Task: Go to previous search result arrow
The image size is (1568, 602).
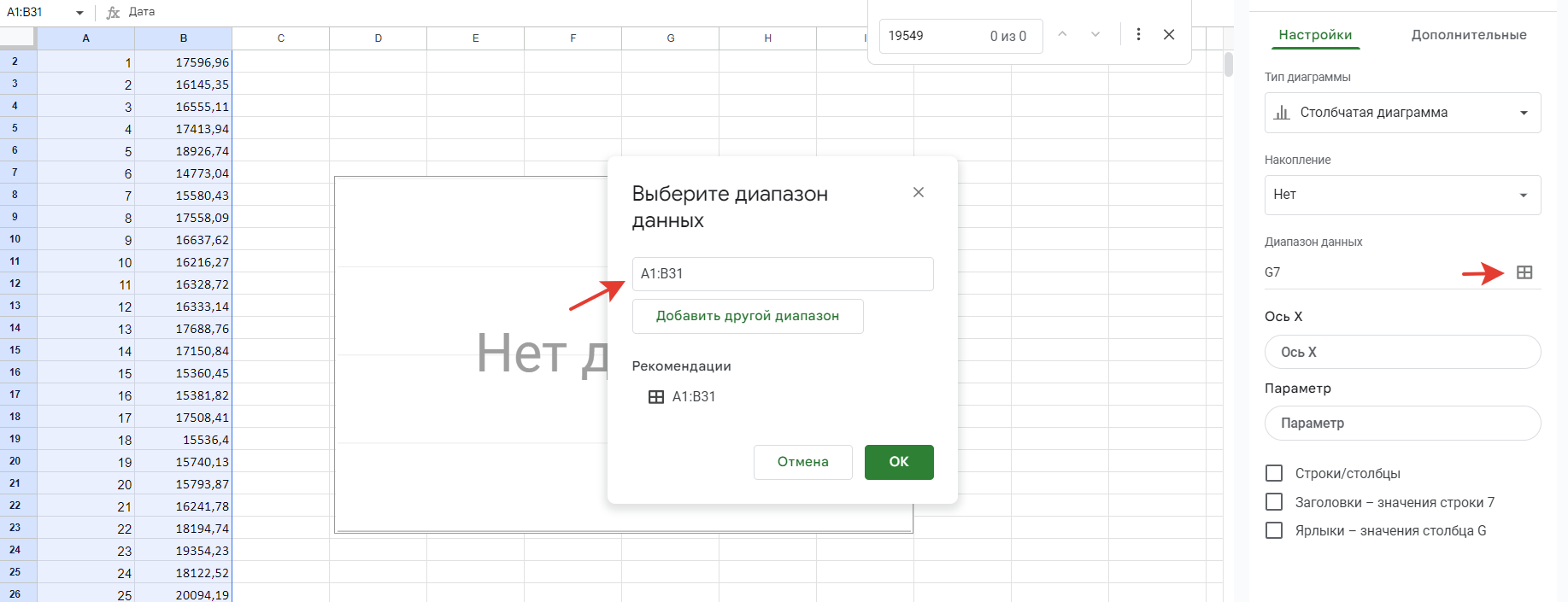Action: pyautogui.click(x=1062, y=35)
